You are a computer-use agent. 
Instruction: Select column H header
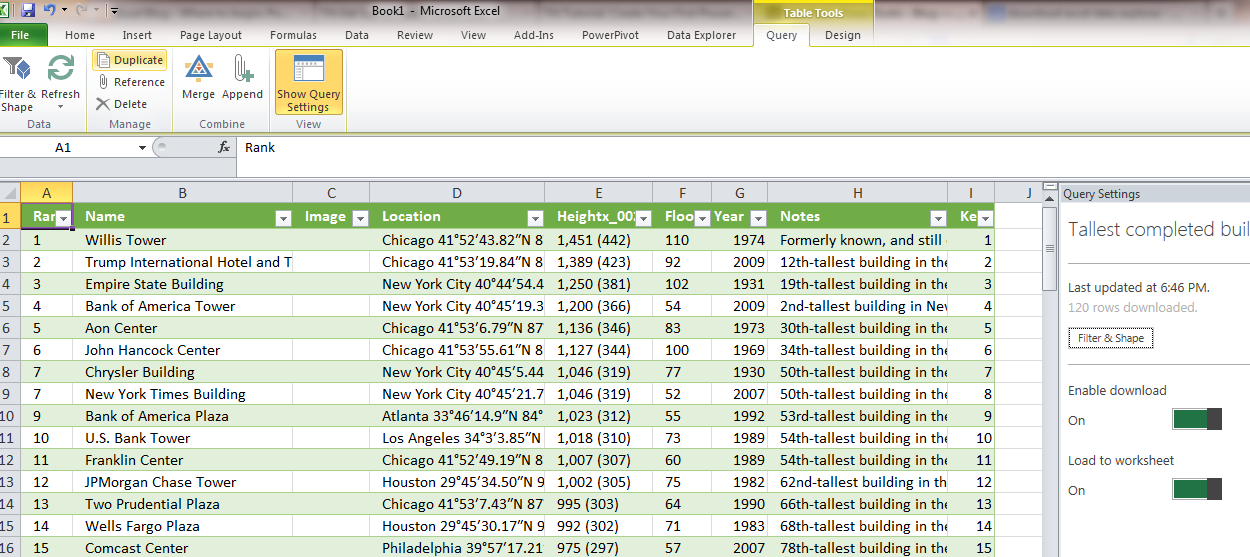pos(858,192)
